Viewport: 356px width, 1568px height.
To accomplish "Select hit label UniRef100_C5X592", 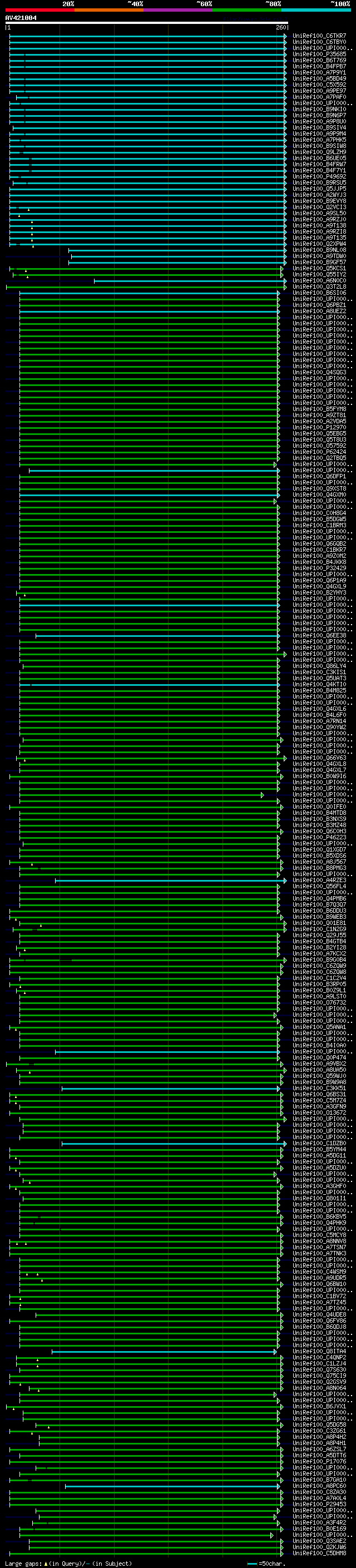I will pyautogui.click(x=319, y=85).
